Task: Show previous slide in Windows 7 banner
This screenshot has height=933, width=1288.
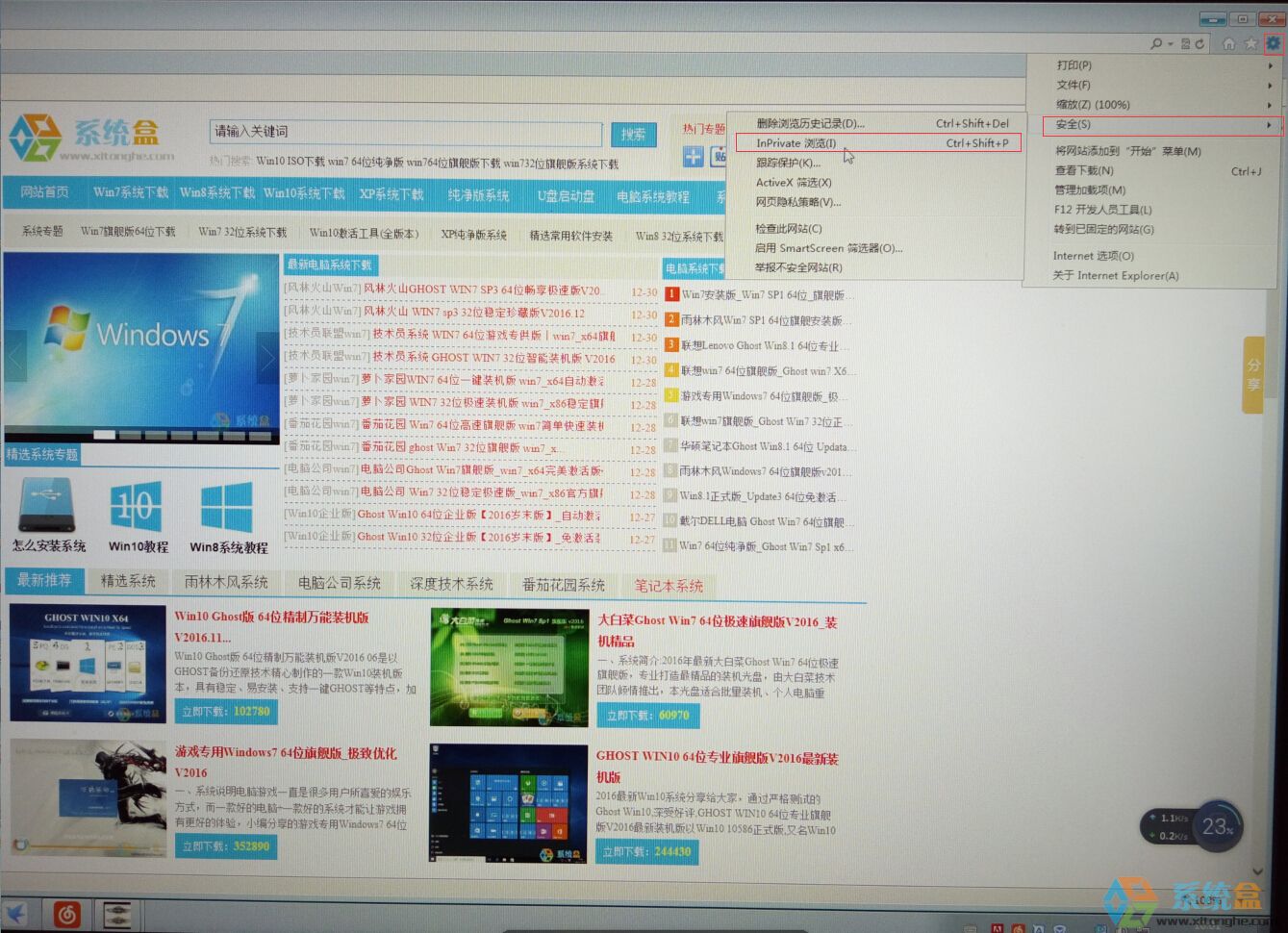Action: click(14, 358)
